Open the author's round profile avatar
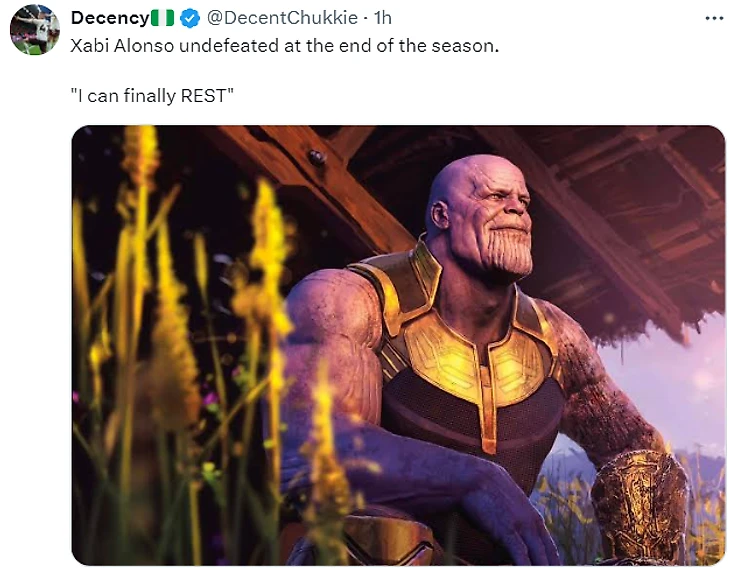The width and height of the screenshot is (730, 568). (35, 30)
